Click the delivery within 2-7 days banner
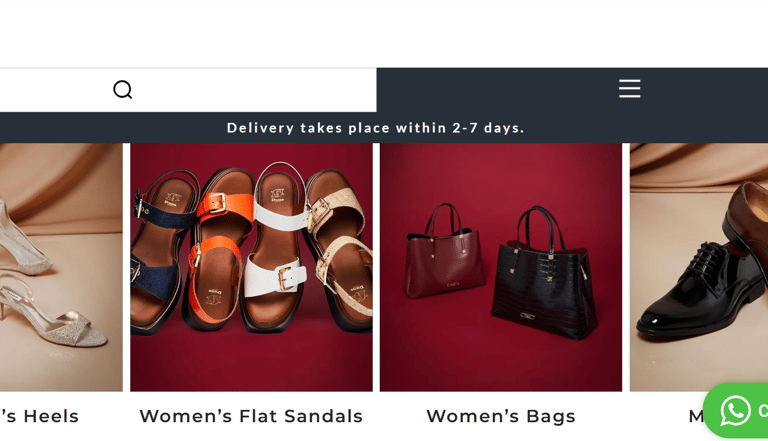Image resolution: width=768 pixels, height=441 pixels. 375,128
